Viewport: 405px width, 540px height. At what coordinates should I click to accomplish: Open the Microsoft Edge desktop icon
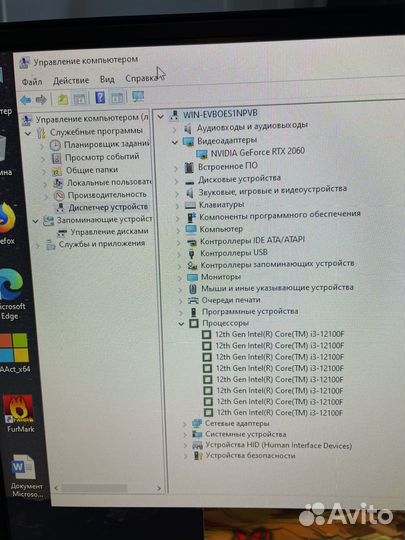[12, 294]
